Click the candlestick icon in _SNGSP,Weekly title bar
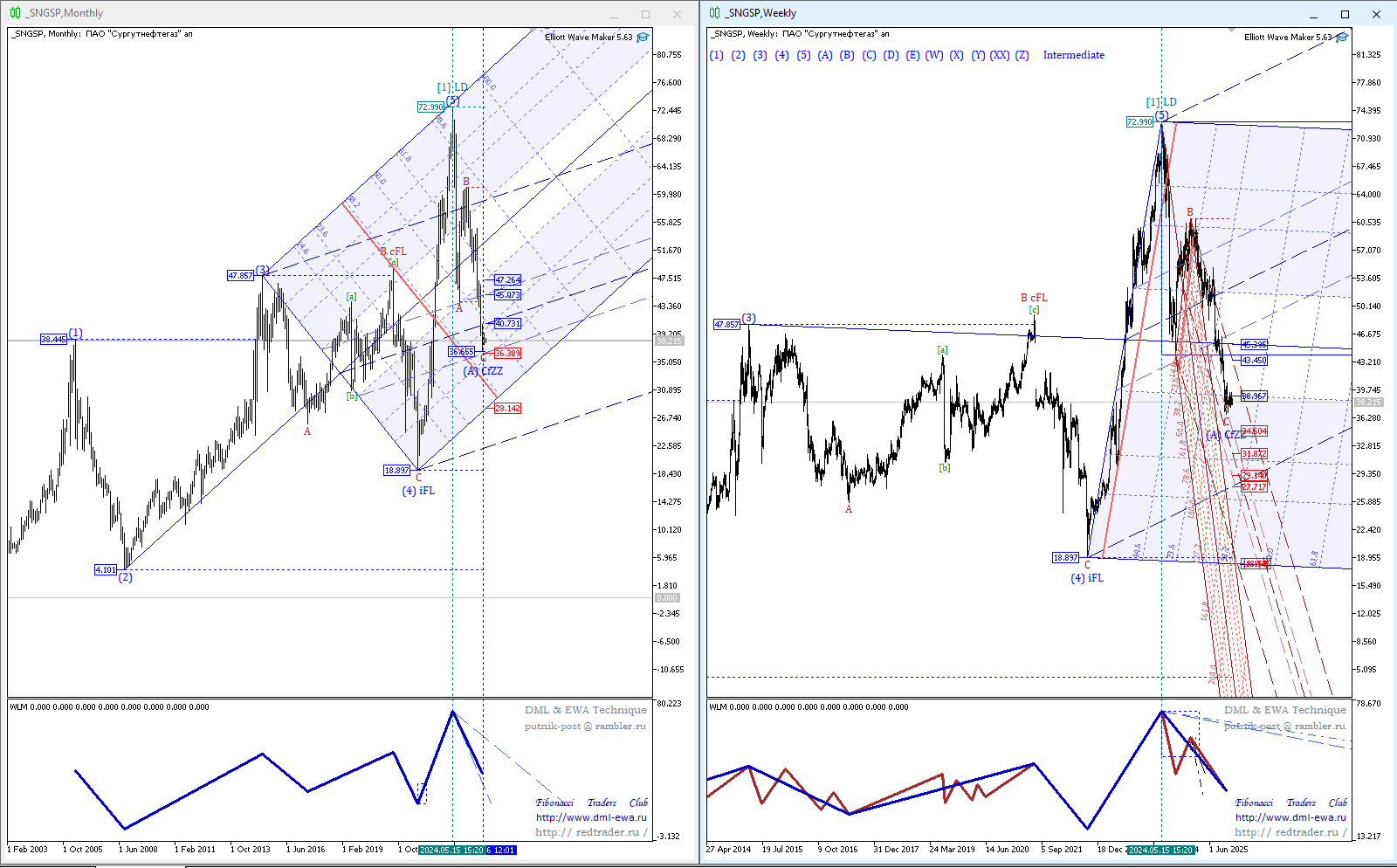The image size is (1397, 868). [715, 13]
